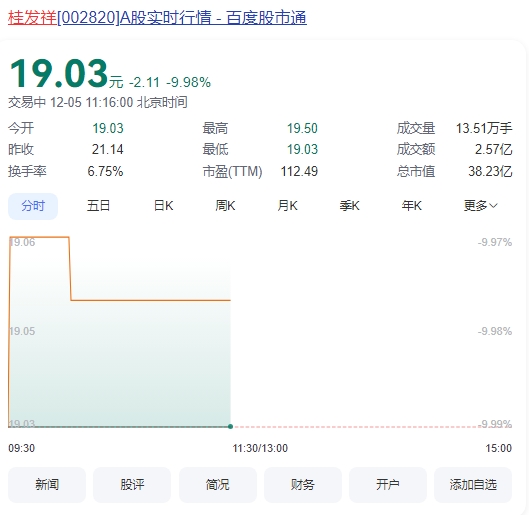Click the 11:30/13:00 time axis label

point(260,448)
